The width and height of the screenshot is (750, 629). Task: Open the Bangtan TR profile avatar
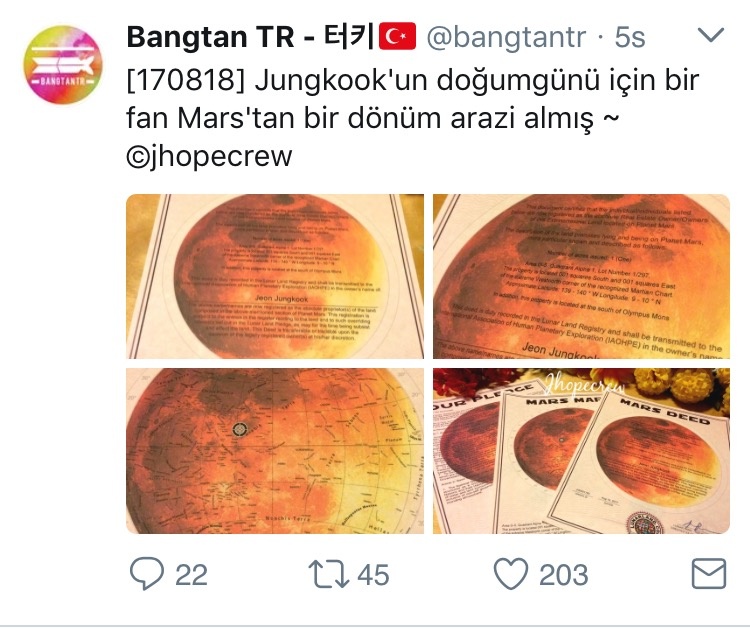pyautogui.click(x=63, y=64)
